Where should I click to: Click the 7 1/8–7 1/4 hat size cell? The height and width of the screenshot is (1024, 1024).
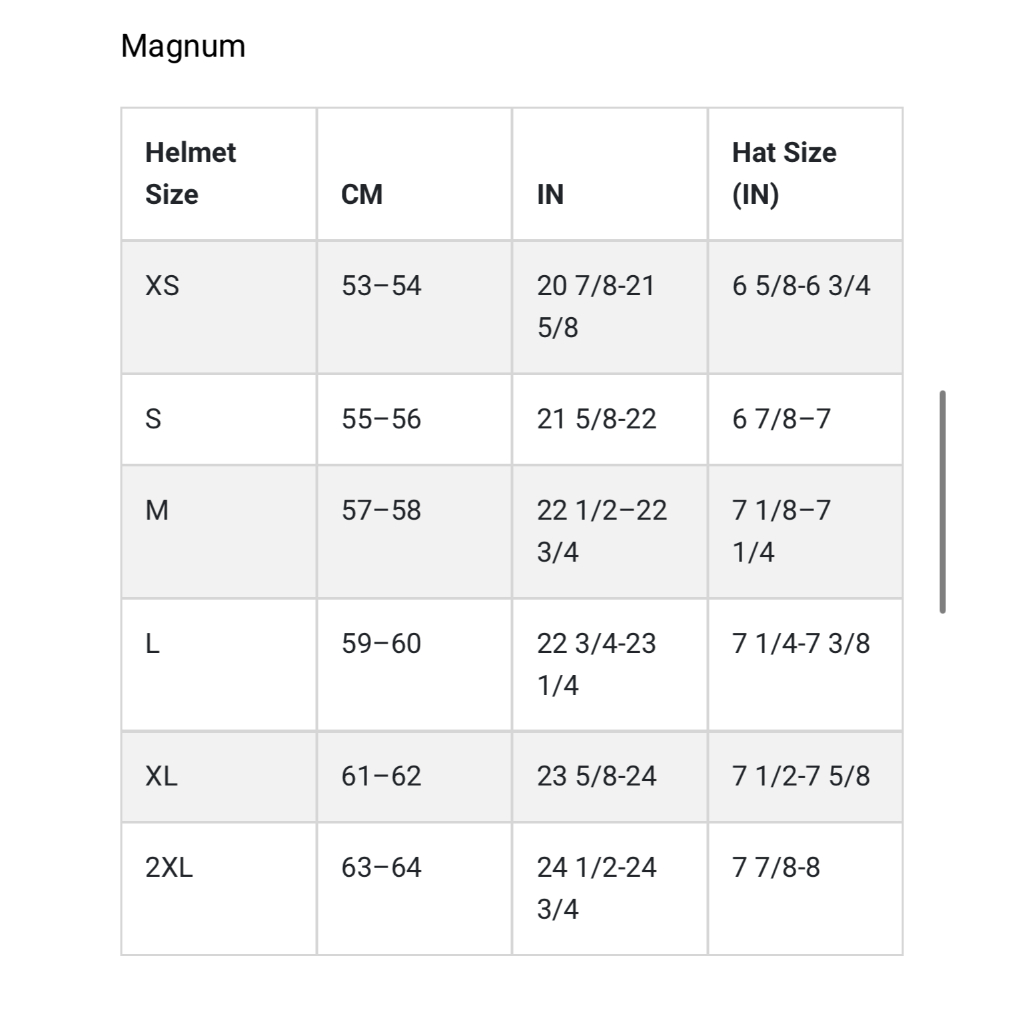click(x=805, y=532)
